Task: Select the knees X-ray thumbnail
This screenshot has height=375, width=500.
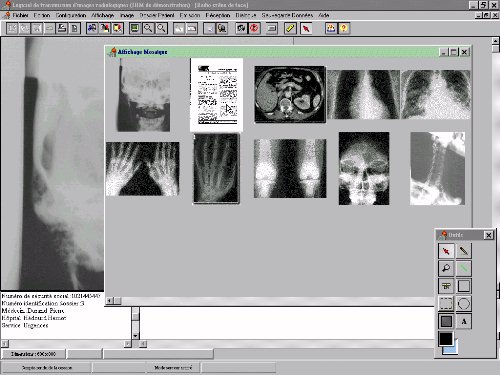Action: point(290,169)
